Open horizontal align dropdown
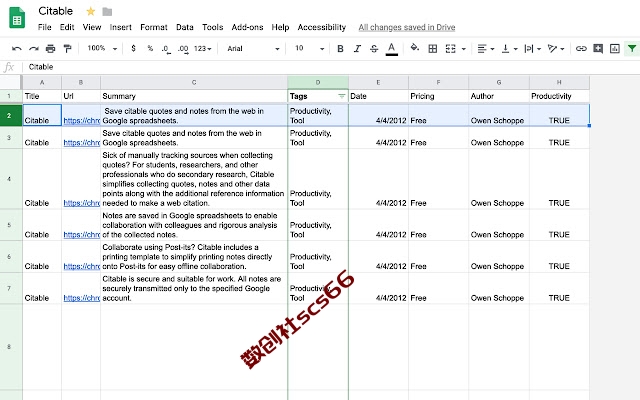 486,49
